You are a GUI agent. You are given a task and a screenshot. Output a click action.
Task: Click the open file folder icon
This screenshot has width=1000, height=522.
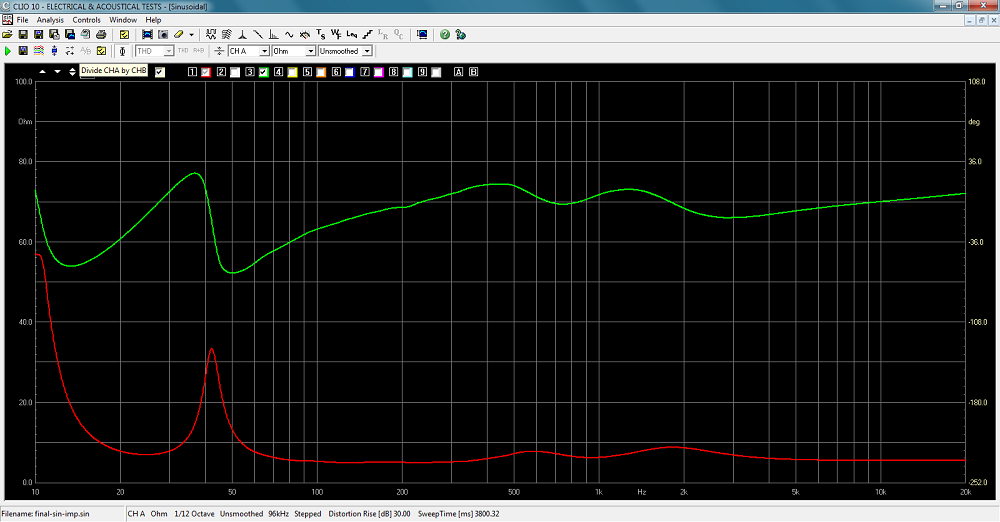tap(7, 34)
